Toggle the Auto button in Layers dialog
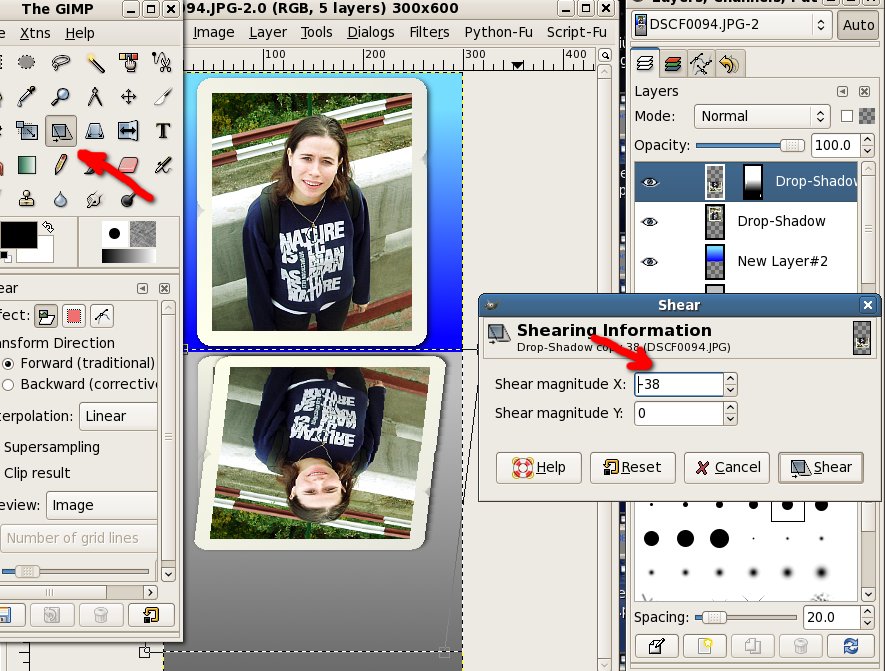Viewport: 885px width, 671px height. pos(858,25)
